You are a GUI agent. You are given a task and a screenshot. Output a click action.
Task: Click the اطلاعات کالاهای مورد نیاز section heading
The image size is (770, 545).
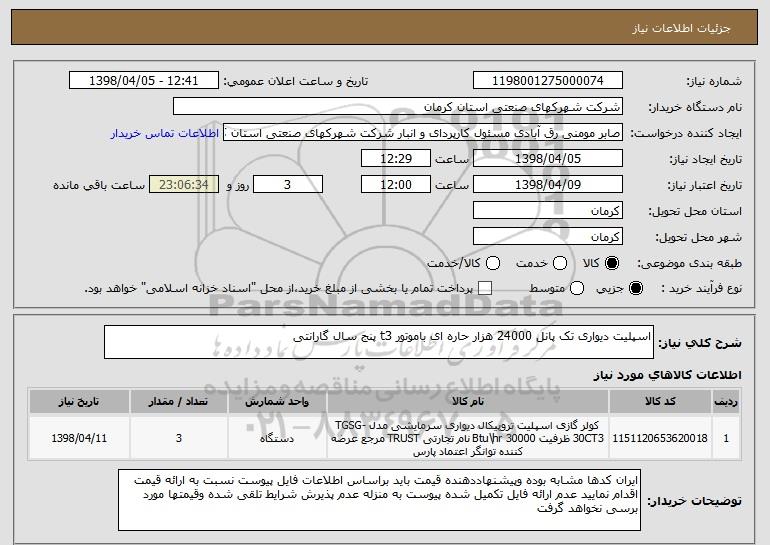(667, 376)
